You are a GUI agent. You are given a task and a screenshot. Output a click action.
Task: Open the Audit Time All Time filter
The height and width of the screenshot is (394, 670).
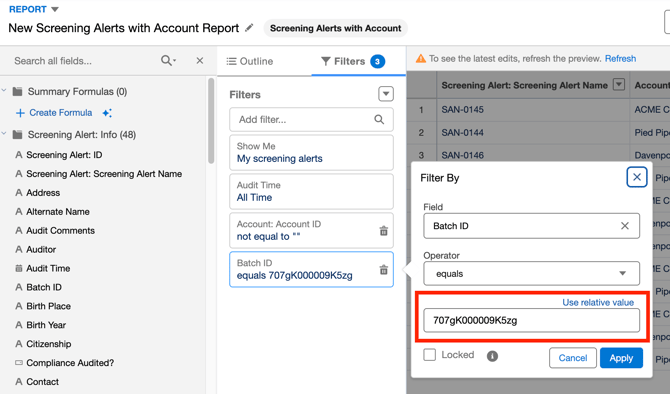pyautogui.click(x=311, y=191)
